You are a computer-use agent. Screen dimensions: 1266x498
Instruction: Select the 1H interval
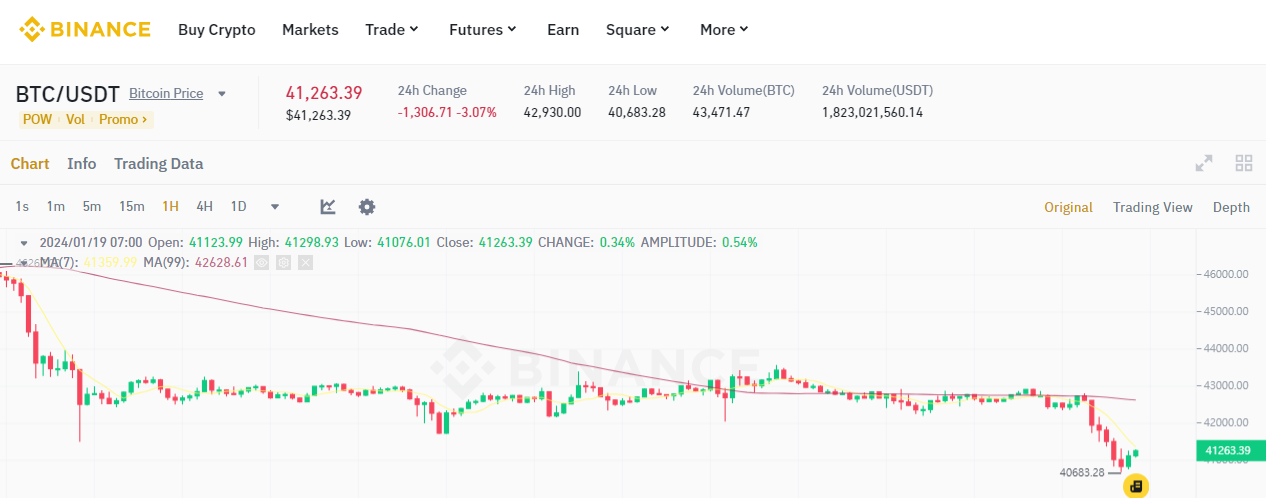tap(171, 207)
